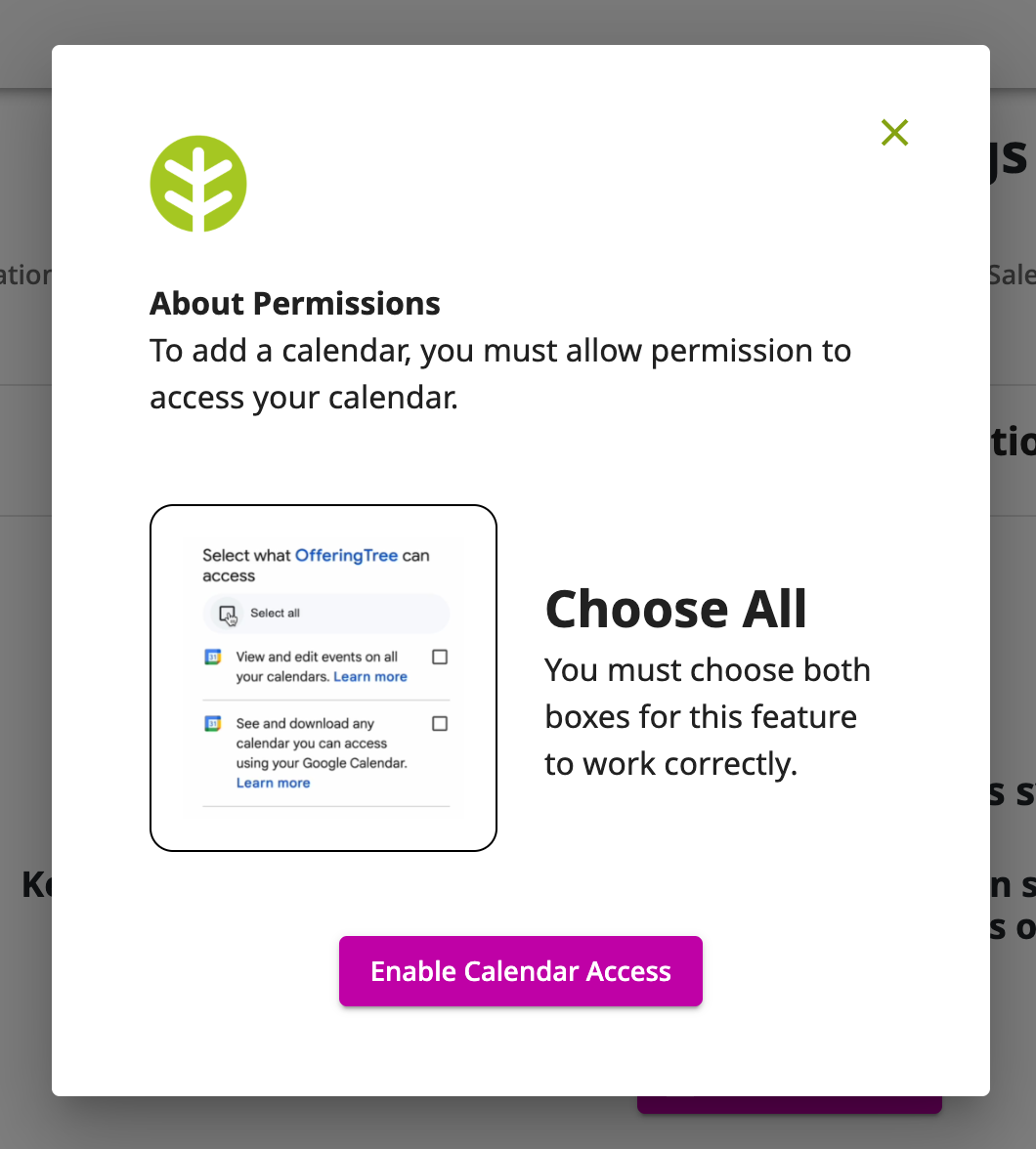Click the Select all cursor icon
The height and width of the screenshot is (1149, 1036).
pos(228,615)
